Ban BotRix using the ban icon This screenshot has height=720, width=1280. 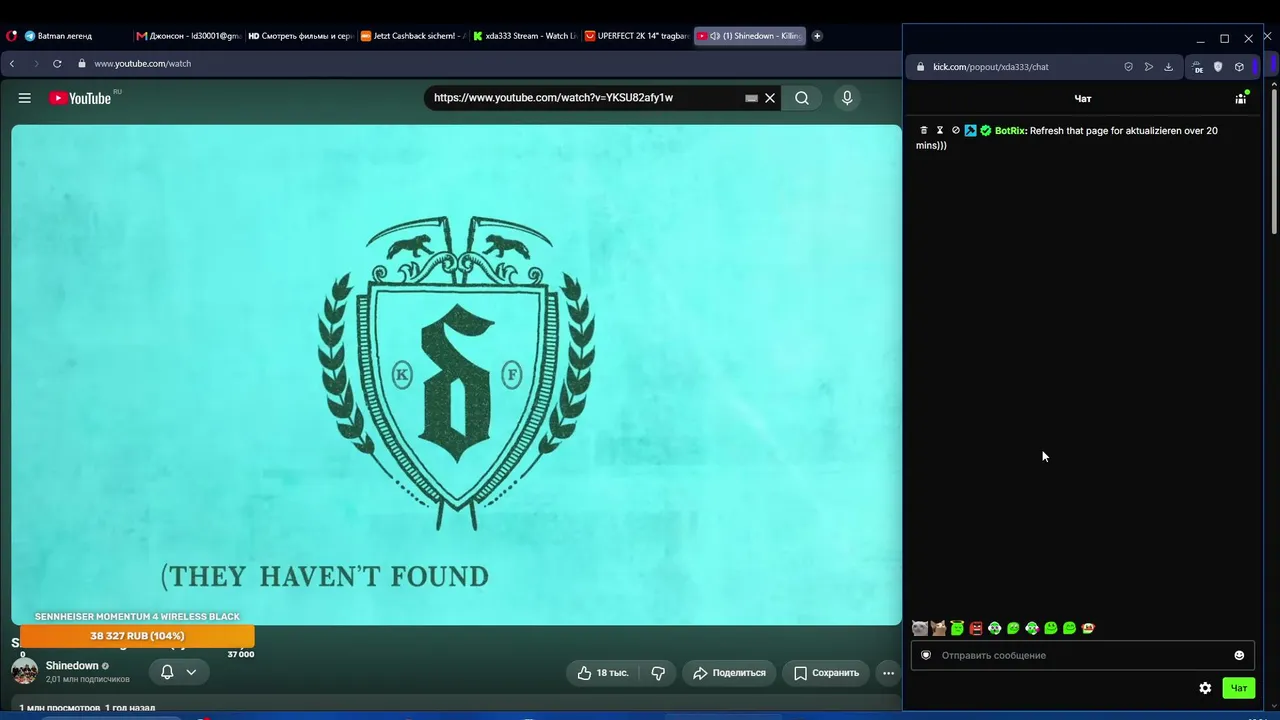[x=956, y=131]
